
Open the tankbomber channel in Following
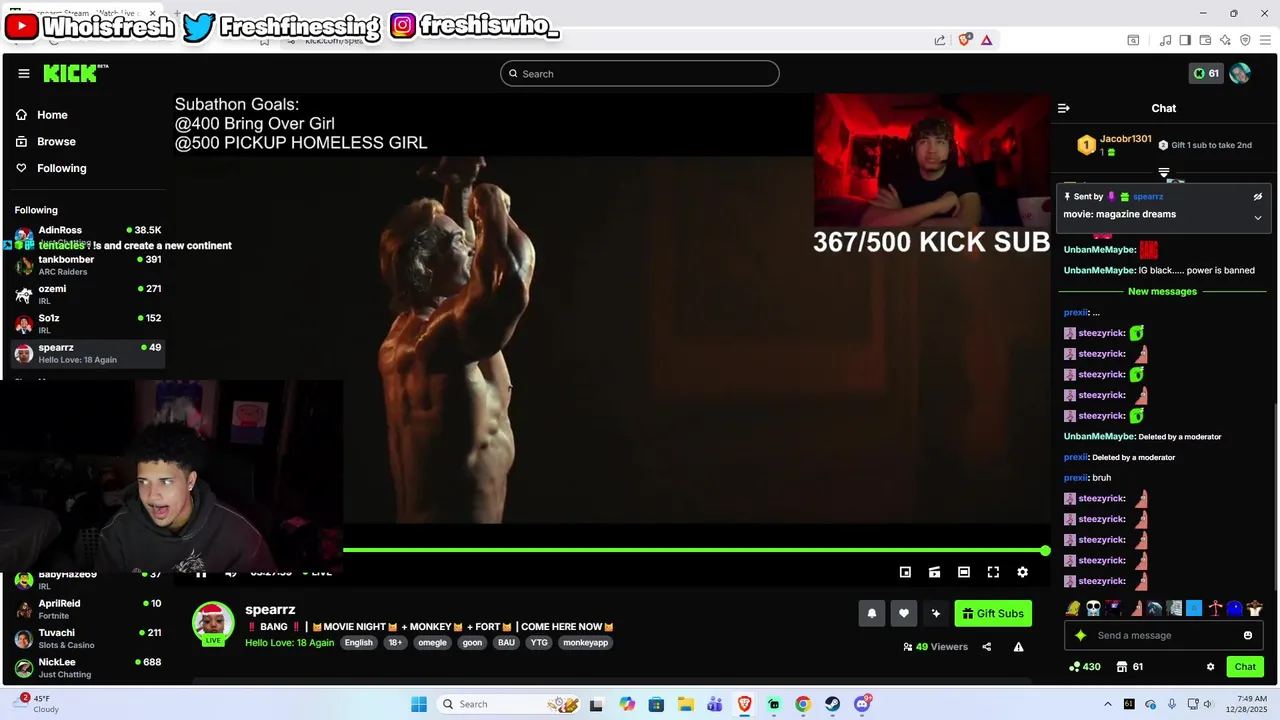pyautogui.click(x=88, y=265)
